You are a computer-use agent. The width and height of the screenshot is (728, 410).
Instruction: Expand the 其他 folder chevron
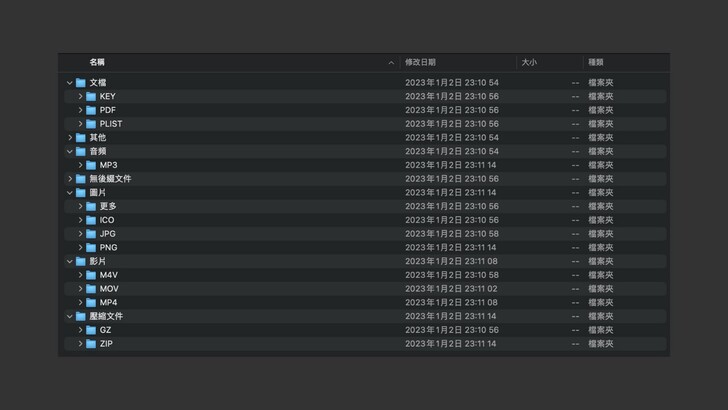70,137
